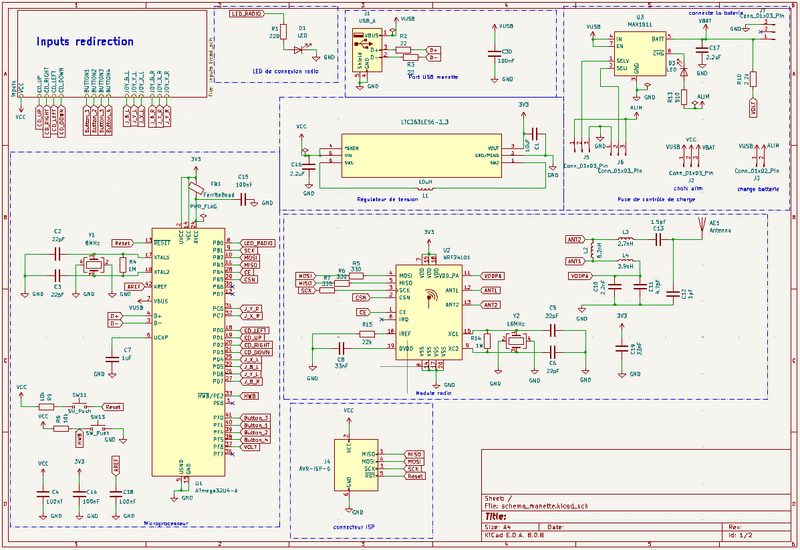This screenshot has width=800, height=550.
Task: Select resistor R4 1M
Action: (x=123, y=265)
